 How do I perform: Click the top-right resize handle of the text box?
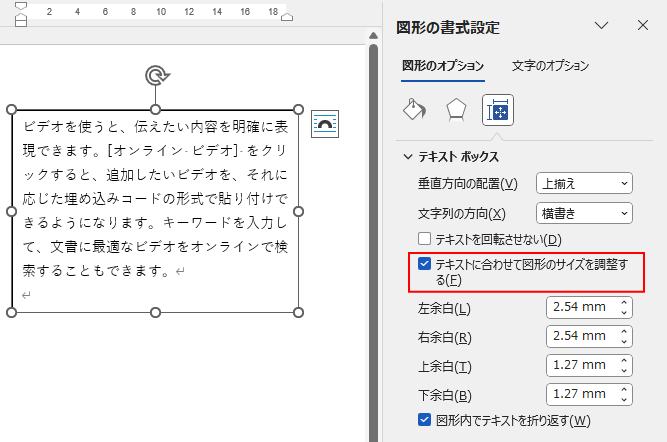(x=299, y=110)
